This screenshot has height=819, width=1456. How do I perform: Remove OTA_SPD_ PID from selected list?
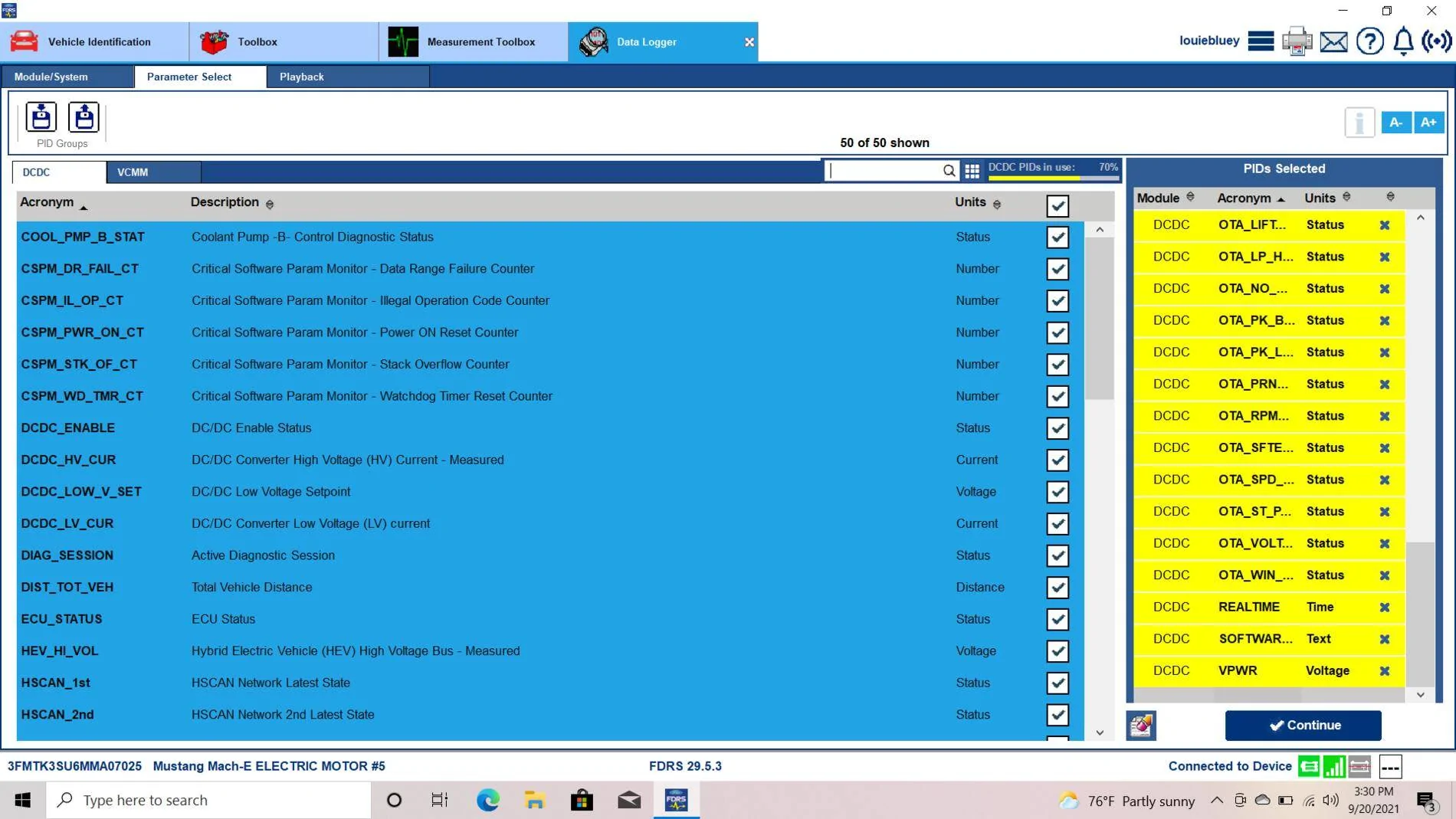point(1385,480)
